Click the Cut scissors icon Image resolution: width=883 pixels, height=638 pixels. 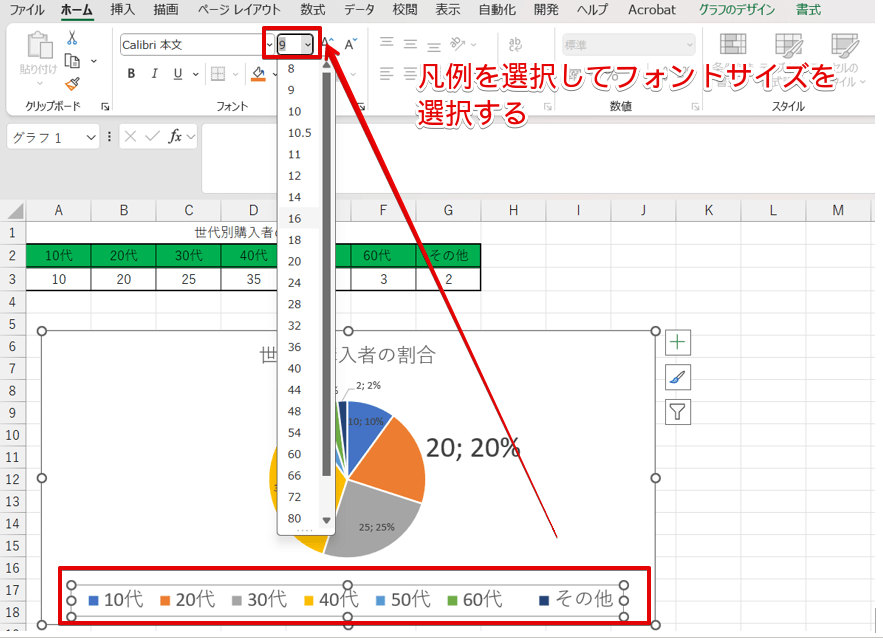(72, 38)
